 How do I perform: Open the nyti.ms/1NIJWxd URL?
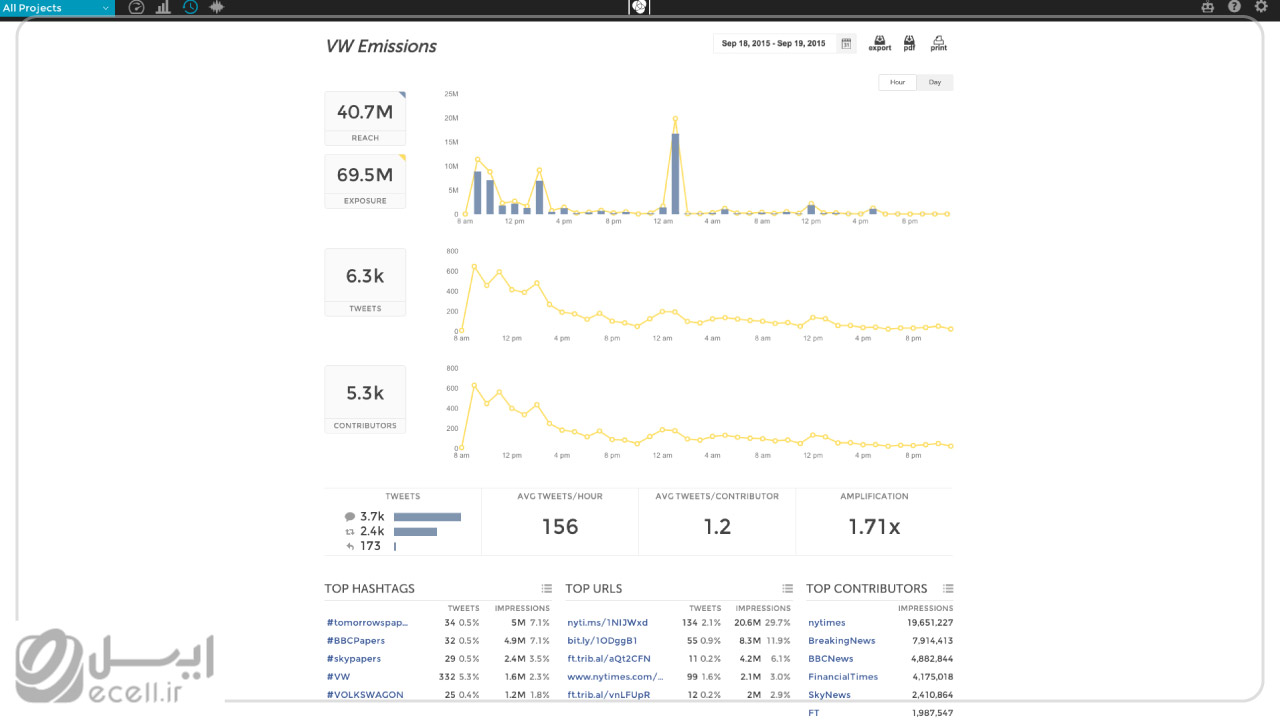click(x=608, y=623)
